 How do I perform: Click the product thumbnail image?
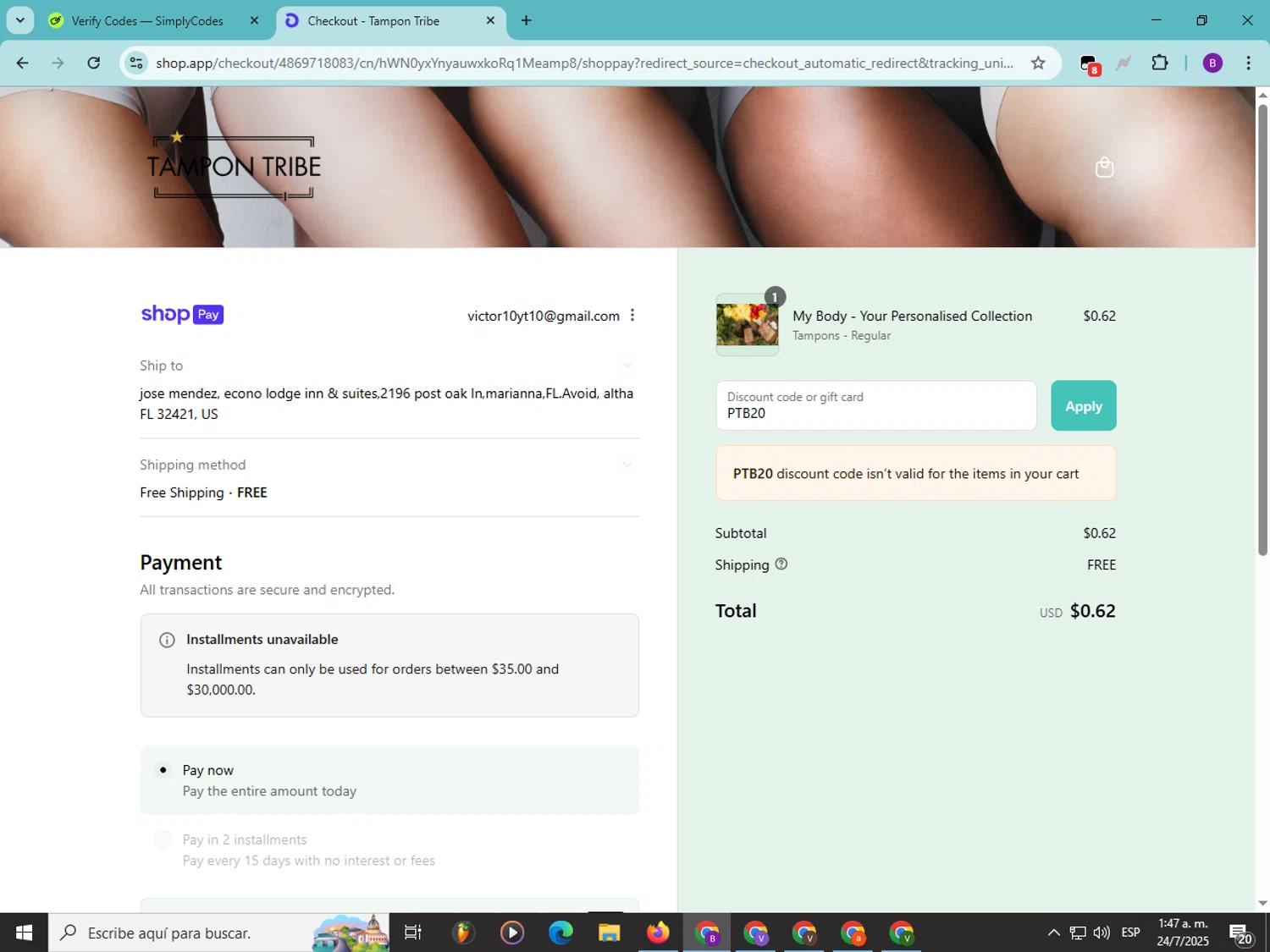[748, 324]
